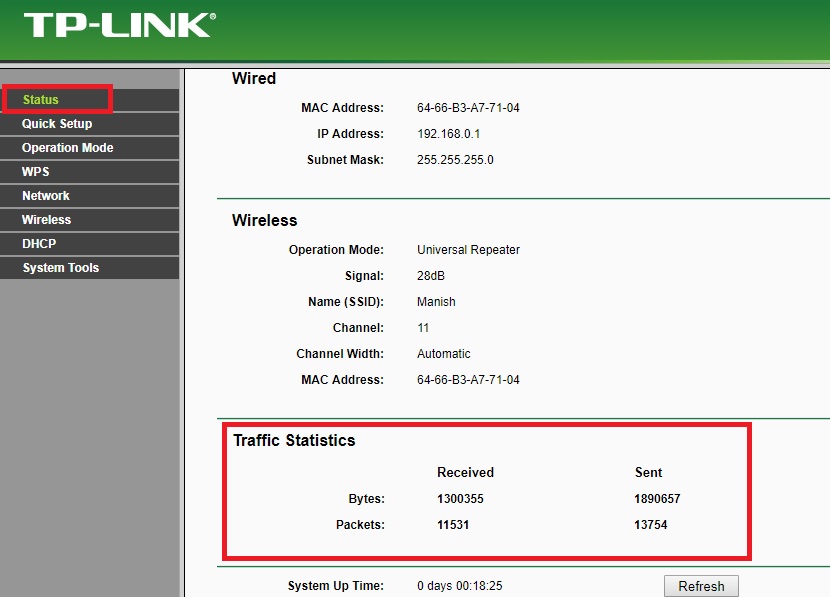Click the Universal Repeater operation mode value

pyautogui.click(x=468, y=250)
